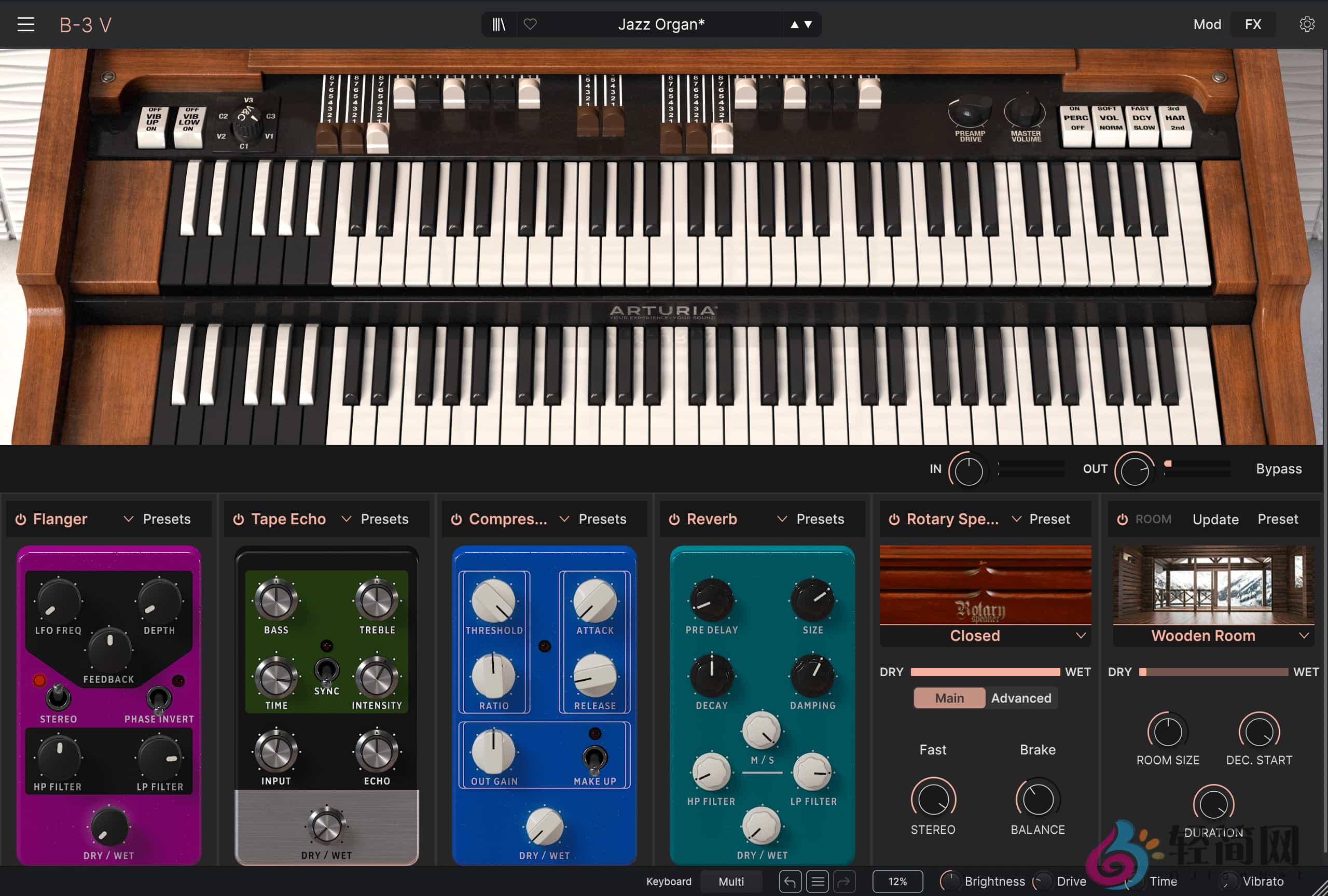Click the Bypass button

[1278, 469]
